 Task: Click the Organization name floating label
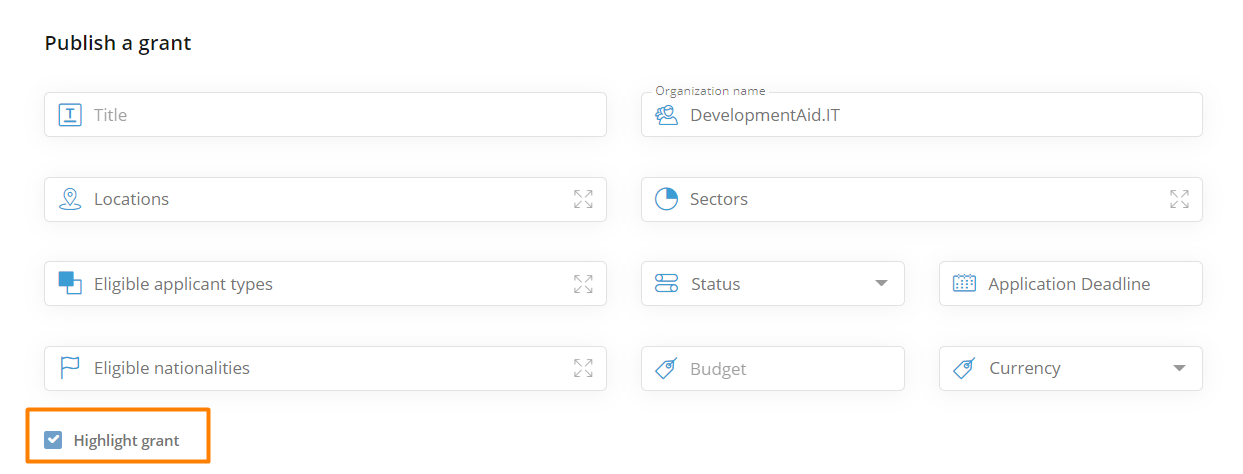point(710,91)
